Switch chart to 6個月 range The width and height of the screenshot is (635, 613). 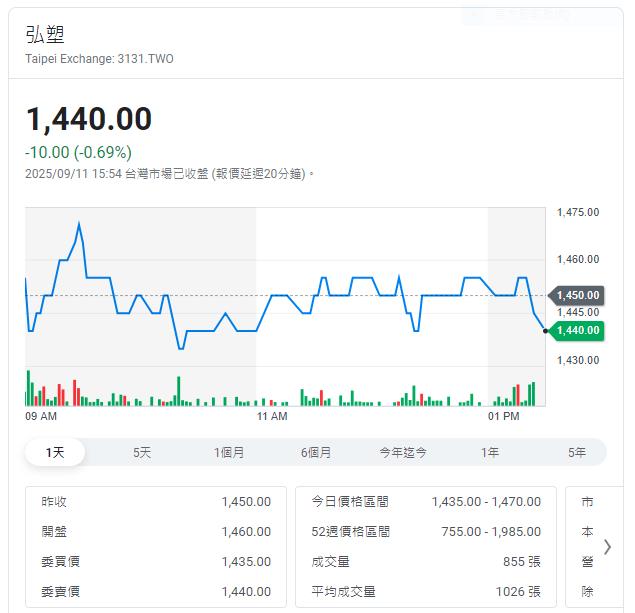[316, 452]
